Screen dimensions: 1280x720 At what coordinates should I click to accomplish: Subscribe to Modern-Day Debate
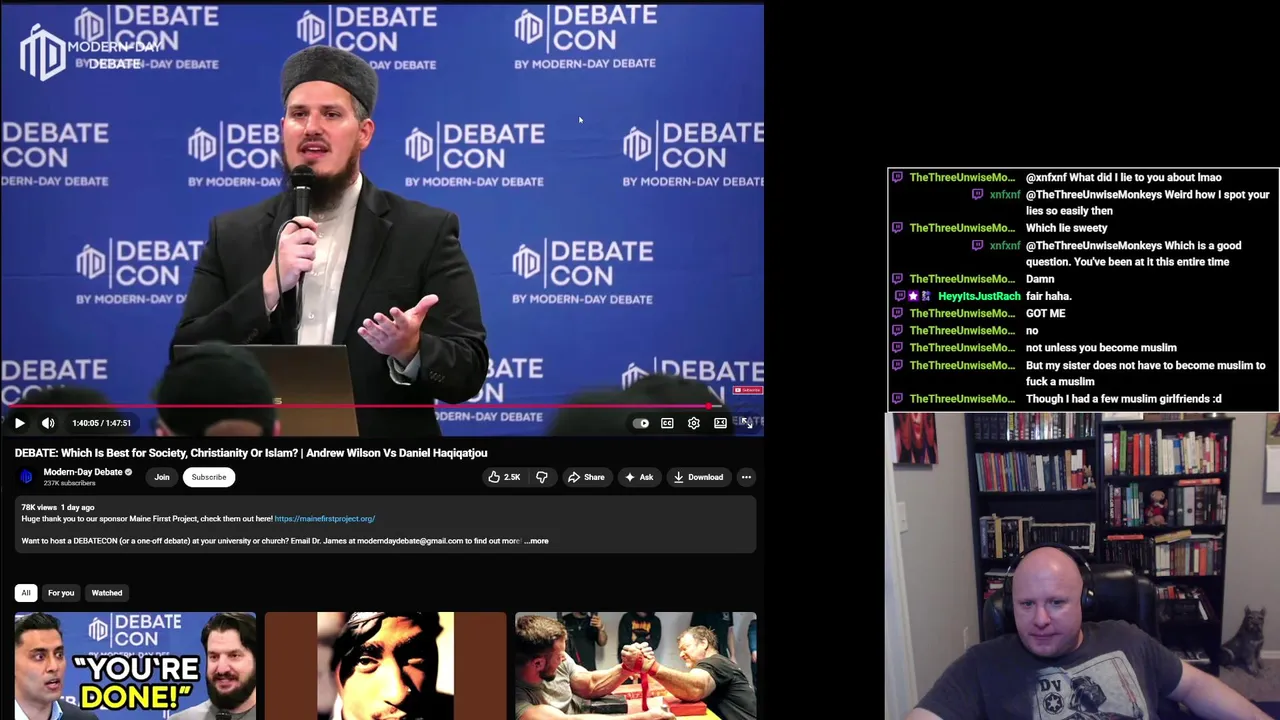209,477
